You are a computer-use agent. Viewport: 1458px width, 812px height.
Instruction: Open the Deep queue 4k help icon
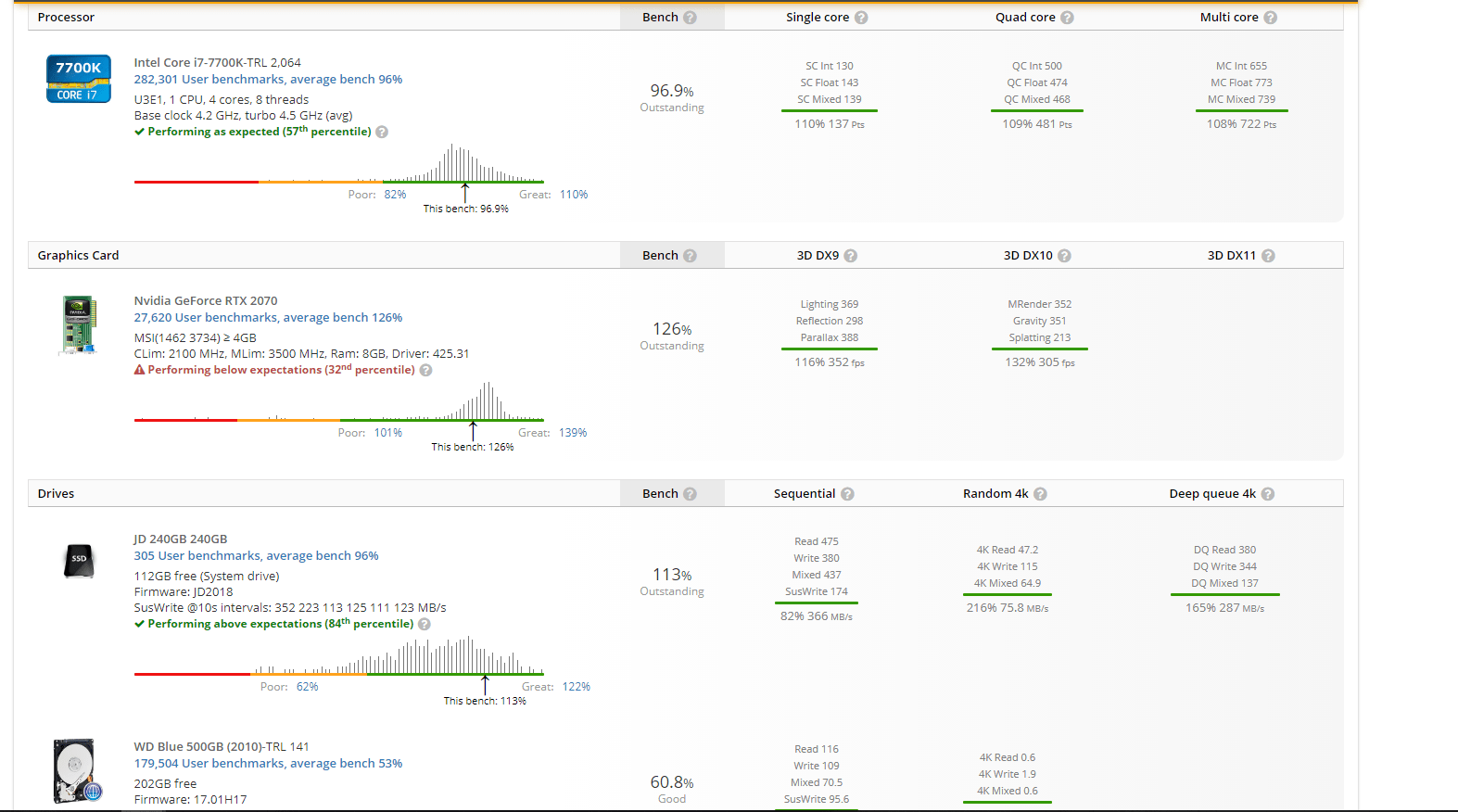[x=1268, y=494]
